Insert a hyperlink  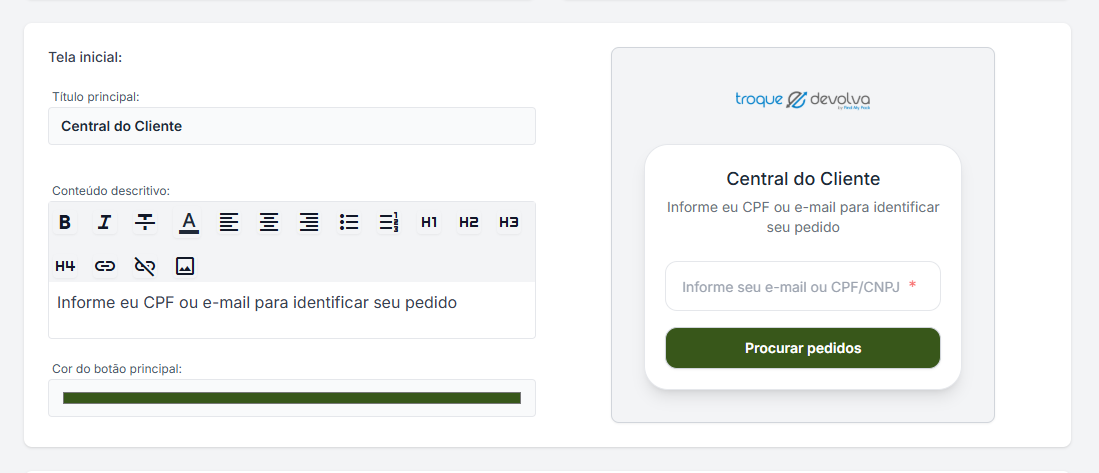point(105,266)
